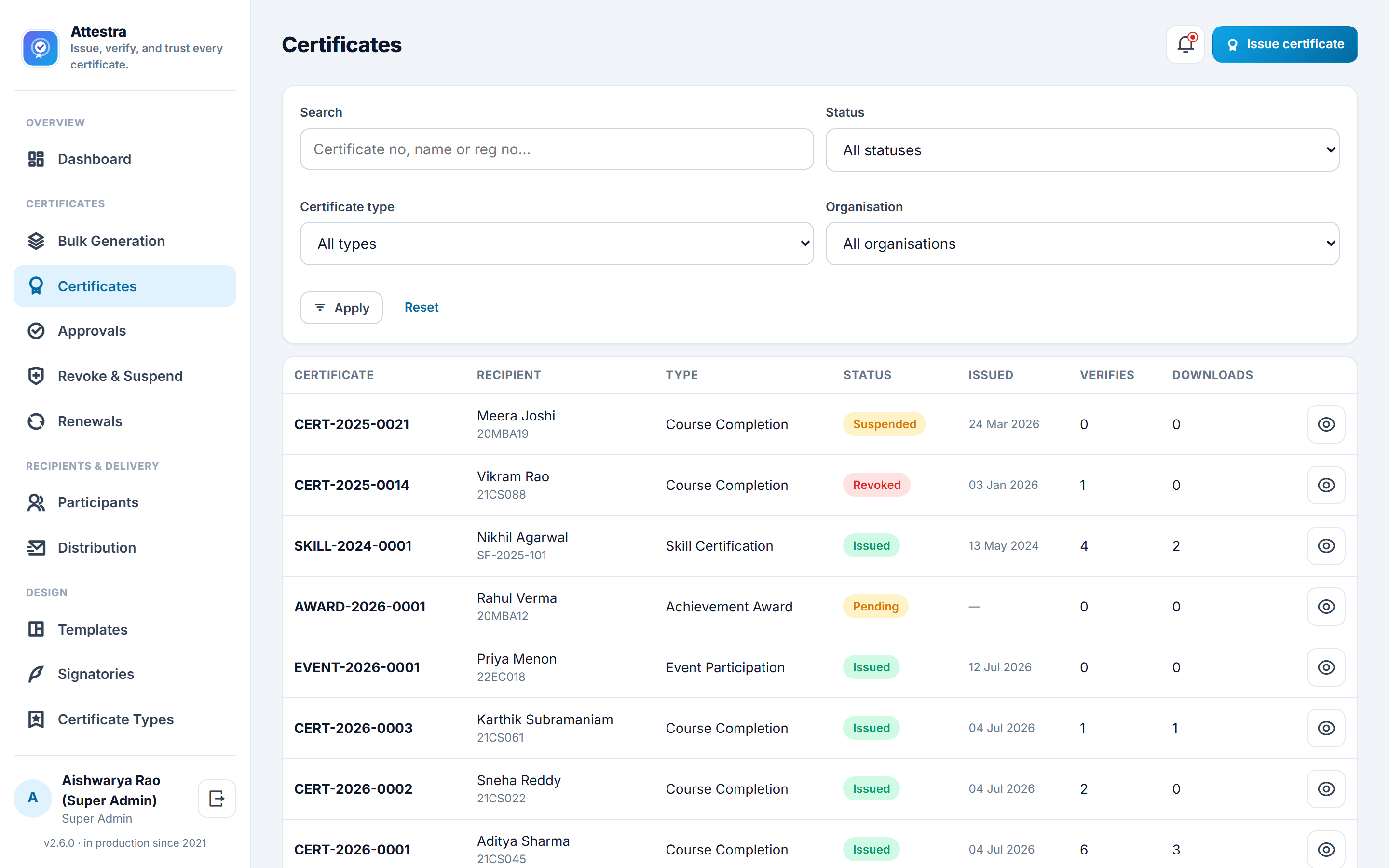
Task: Click the Signatories feather icon
Action: (x=36, y=674)
